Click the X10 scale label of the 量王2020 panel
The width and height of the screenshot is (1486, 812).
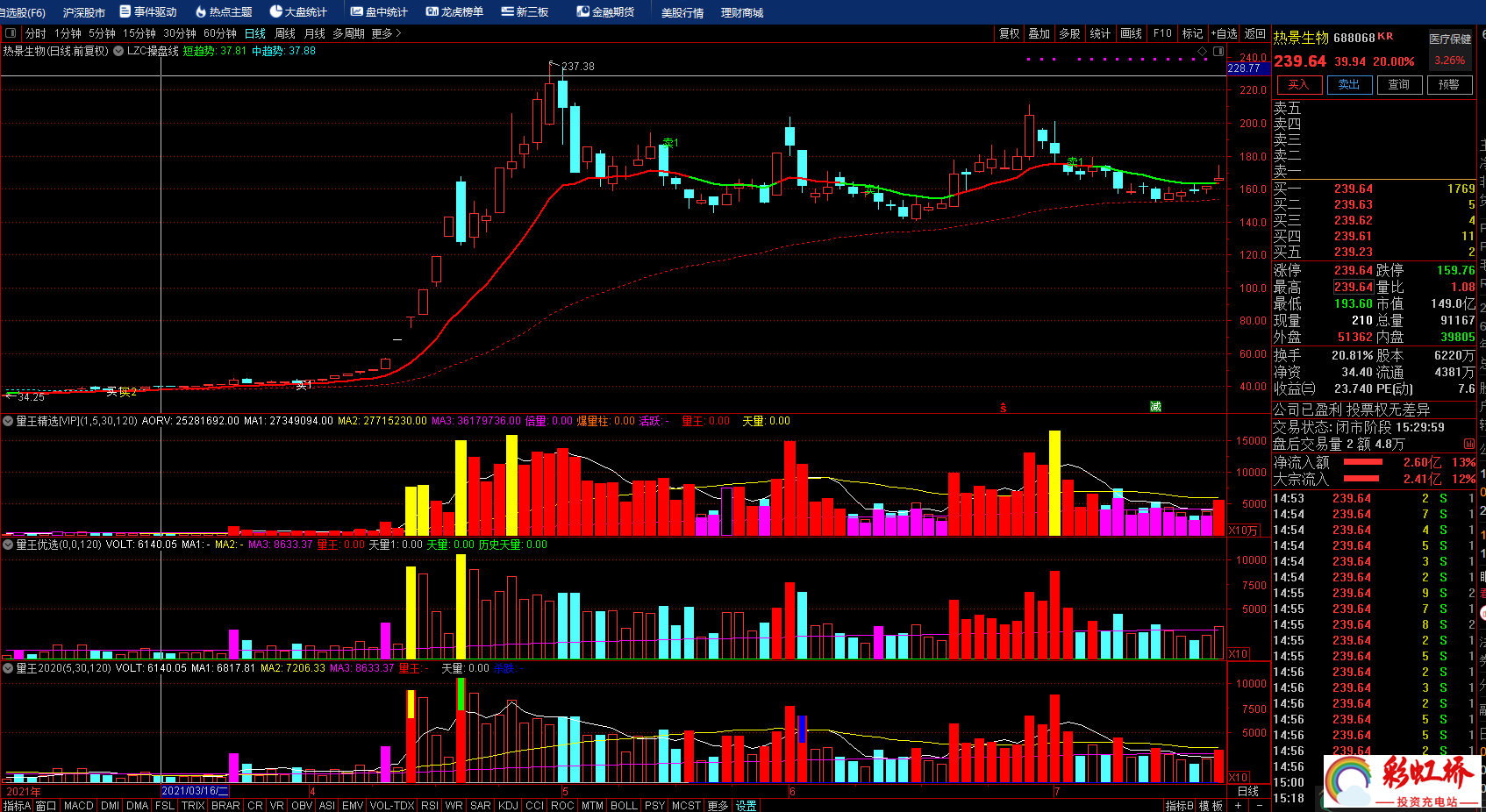(x=1238, y=777)
